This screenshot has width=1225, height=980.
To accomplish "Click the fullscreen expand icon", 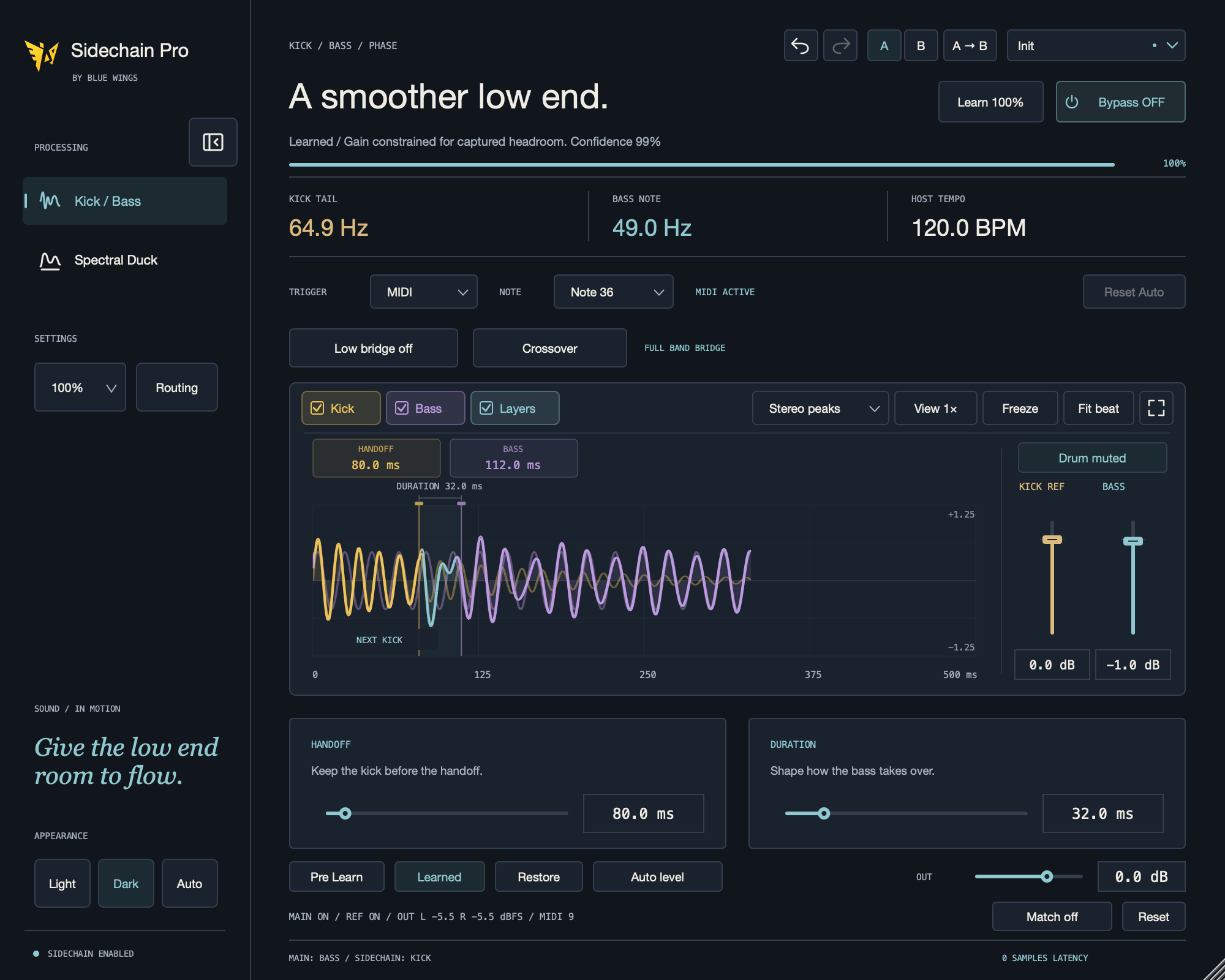I will (x=1156, y=408).
